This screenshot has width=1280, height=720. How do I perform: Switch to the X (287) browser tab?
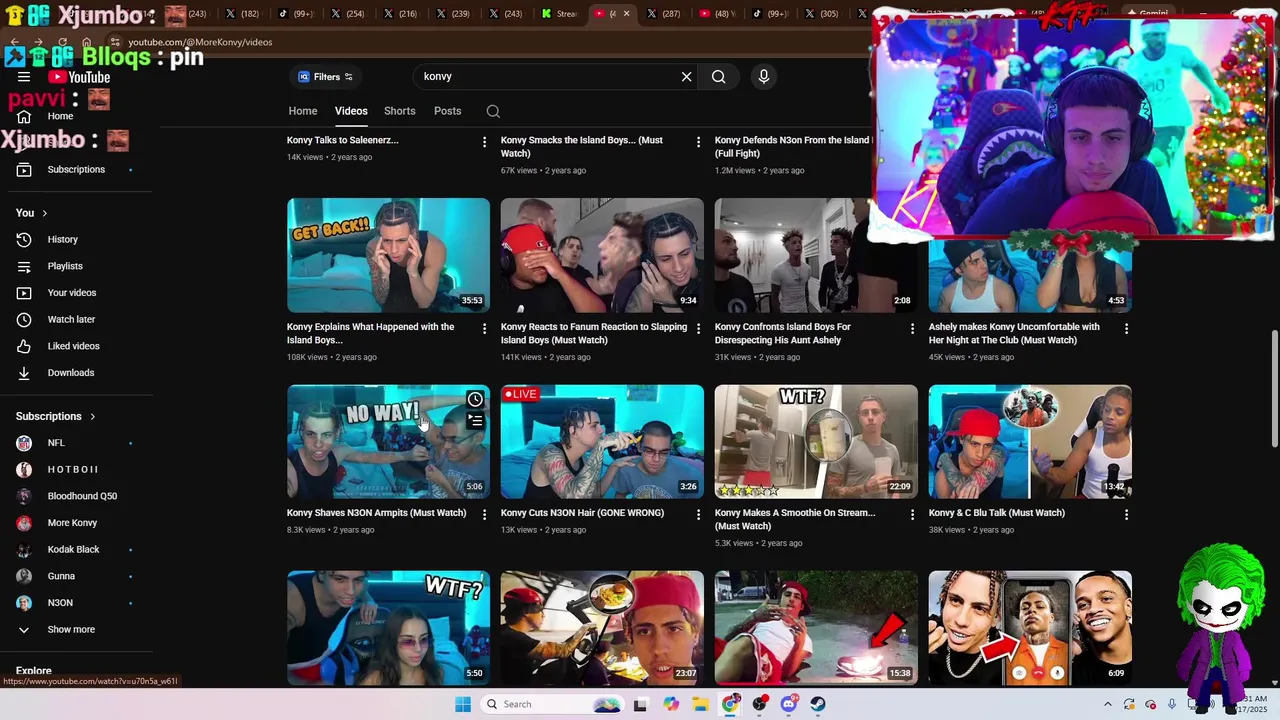(664, 14)
